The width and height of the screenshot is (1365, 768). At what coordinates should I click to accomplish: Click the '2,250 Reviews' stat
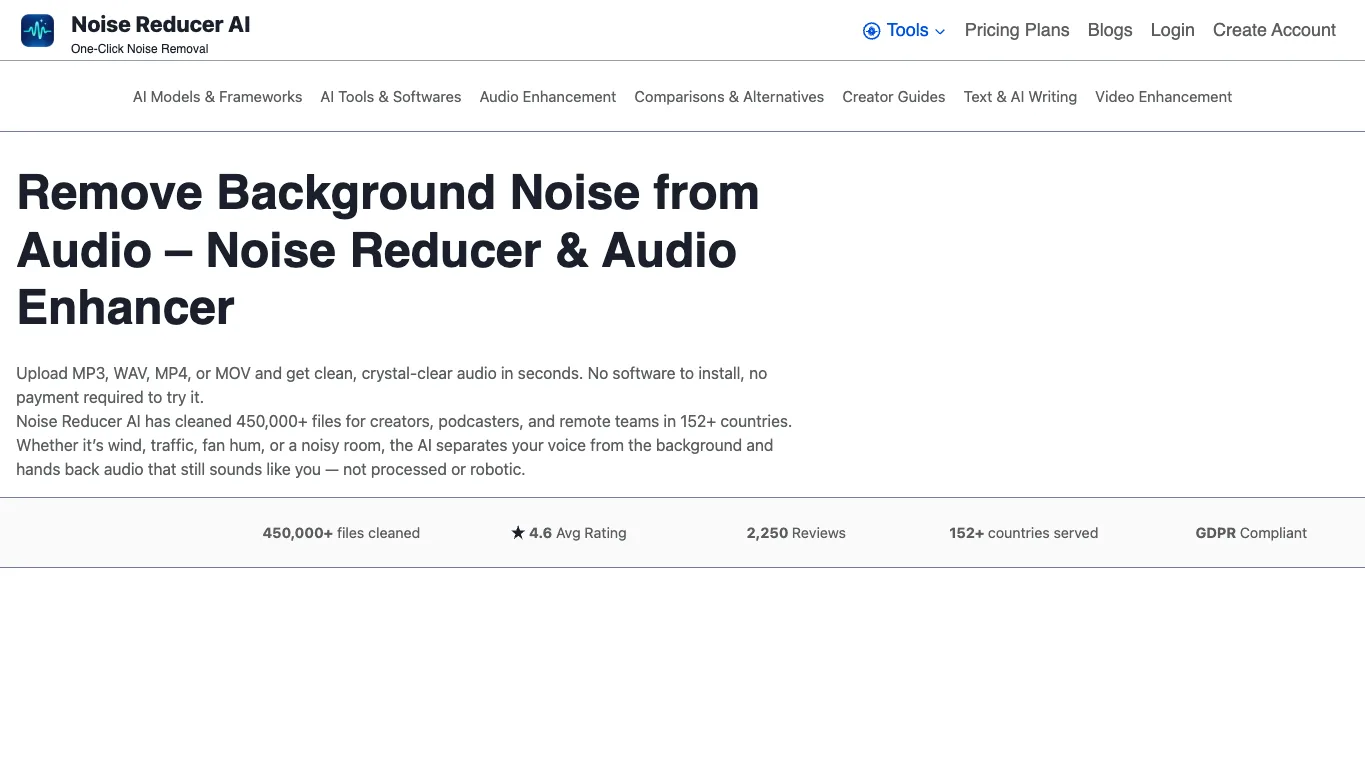(796, 533)
